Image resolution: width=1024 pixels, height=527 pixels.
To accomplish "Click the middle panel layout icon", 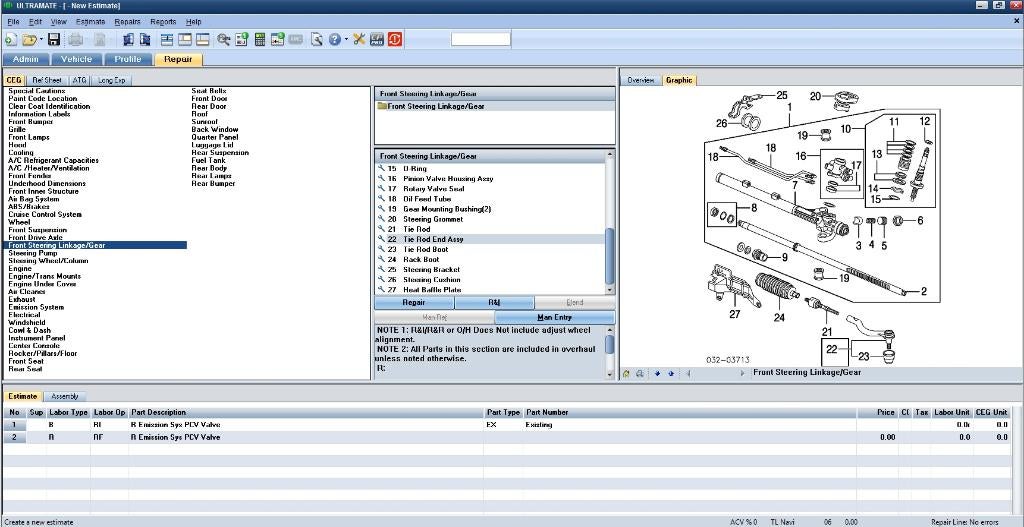I will tap(185, 40).
